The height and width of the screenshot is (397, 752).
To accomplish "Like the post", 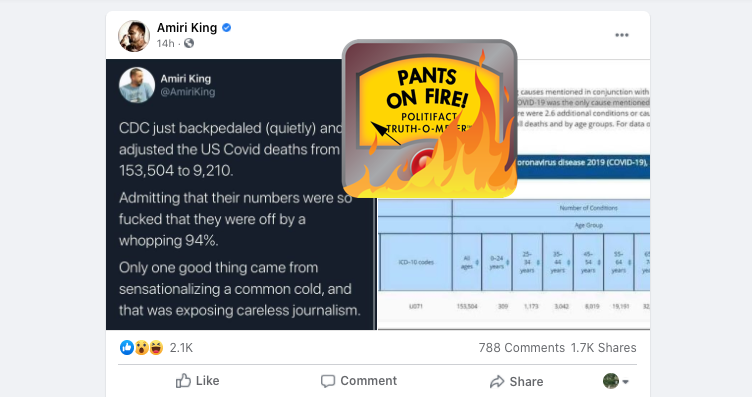I will pos(197,381).
